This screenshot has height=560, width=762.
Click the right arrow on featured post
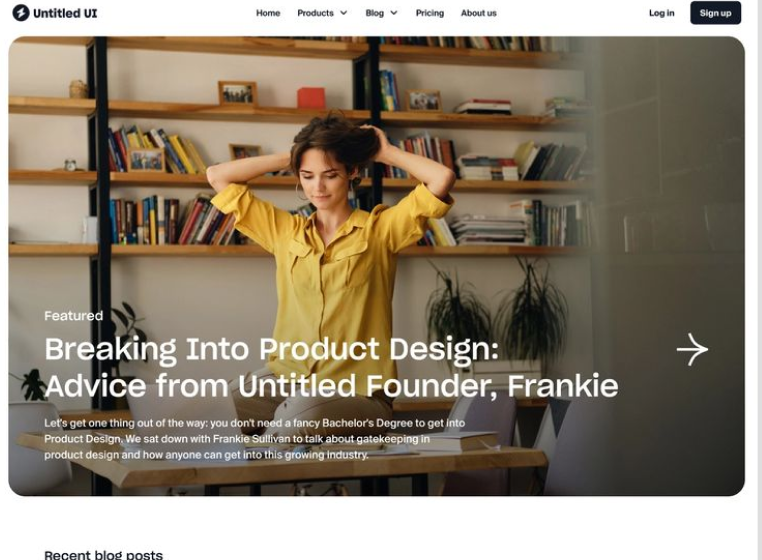[693, 349]
